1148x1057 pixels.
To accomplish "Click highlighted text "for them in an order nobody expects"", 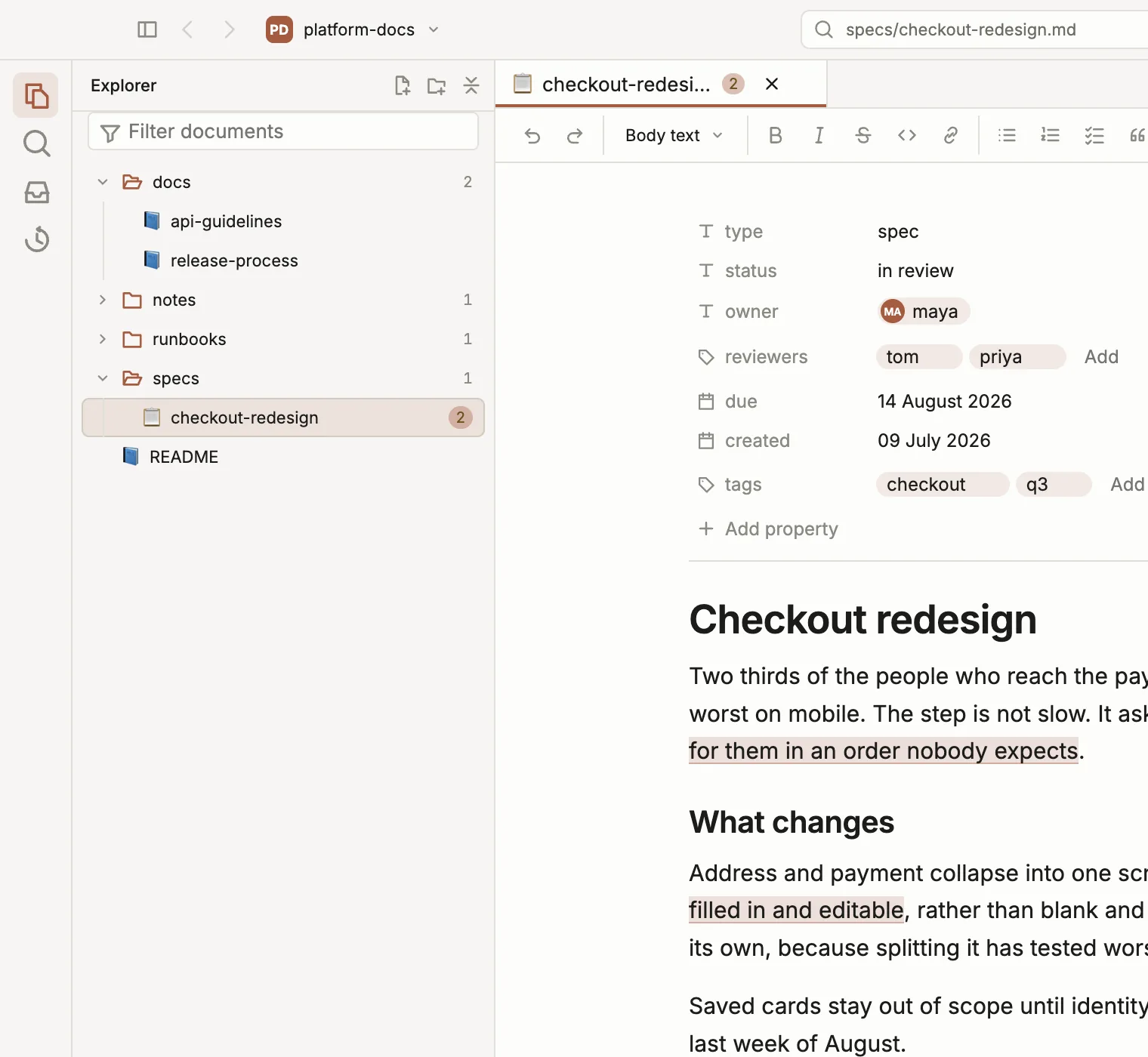I will coord(884,751).
